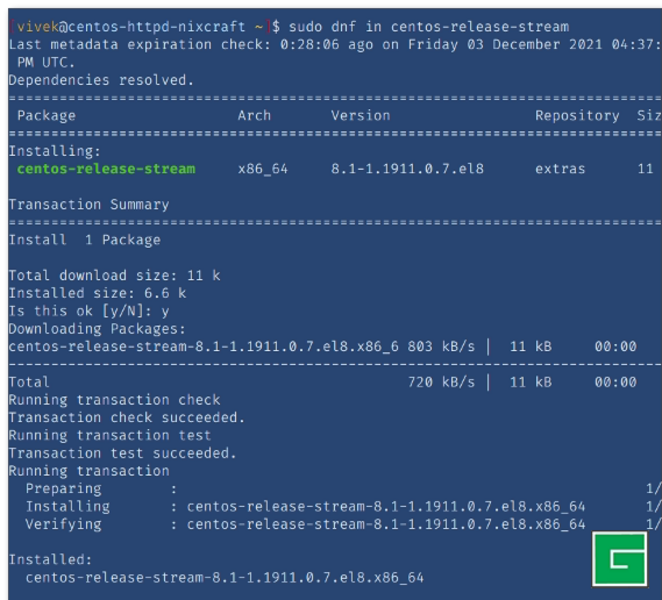Click the Installed size 6.6 k line
The image size is (662, 600).
pos(97,293)
